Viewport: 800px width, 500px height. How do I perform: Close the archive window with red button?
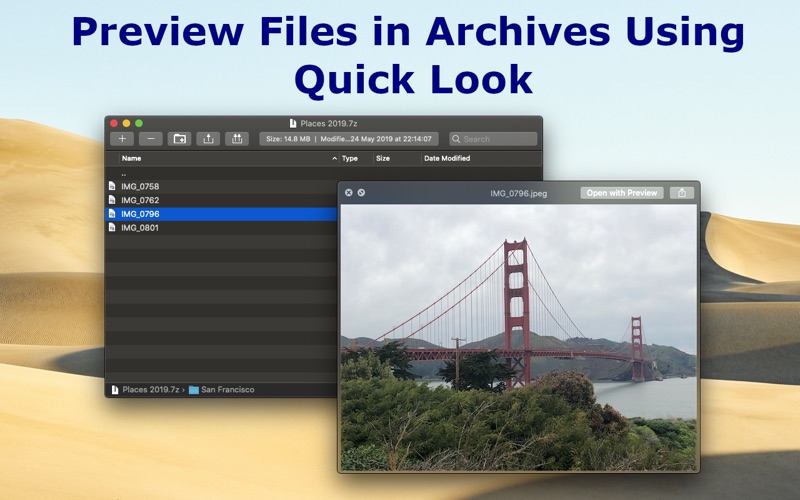114,123
